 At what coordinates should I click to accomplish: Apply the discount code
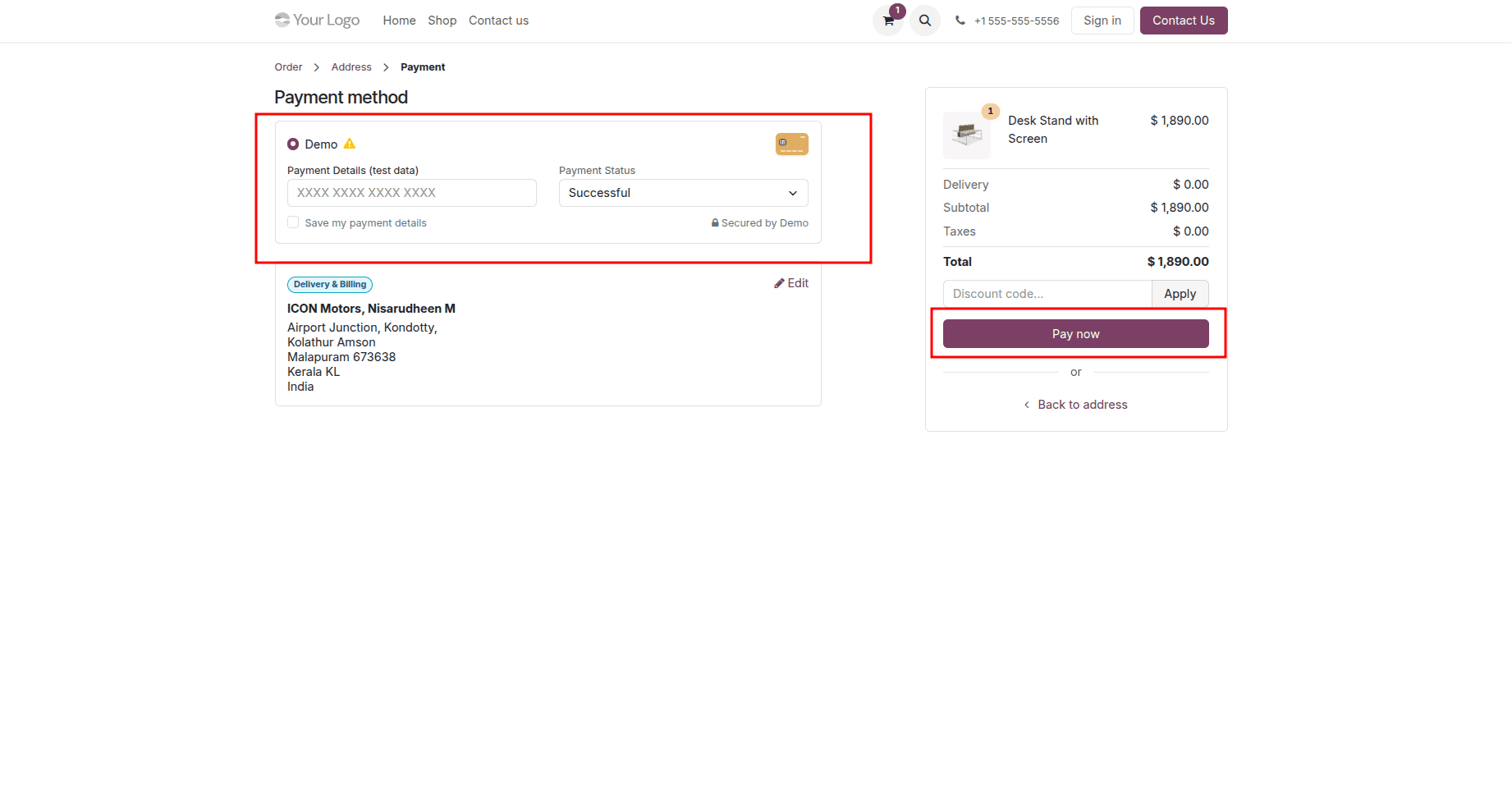point(1180,294)
